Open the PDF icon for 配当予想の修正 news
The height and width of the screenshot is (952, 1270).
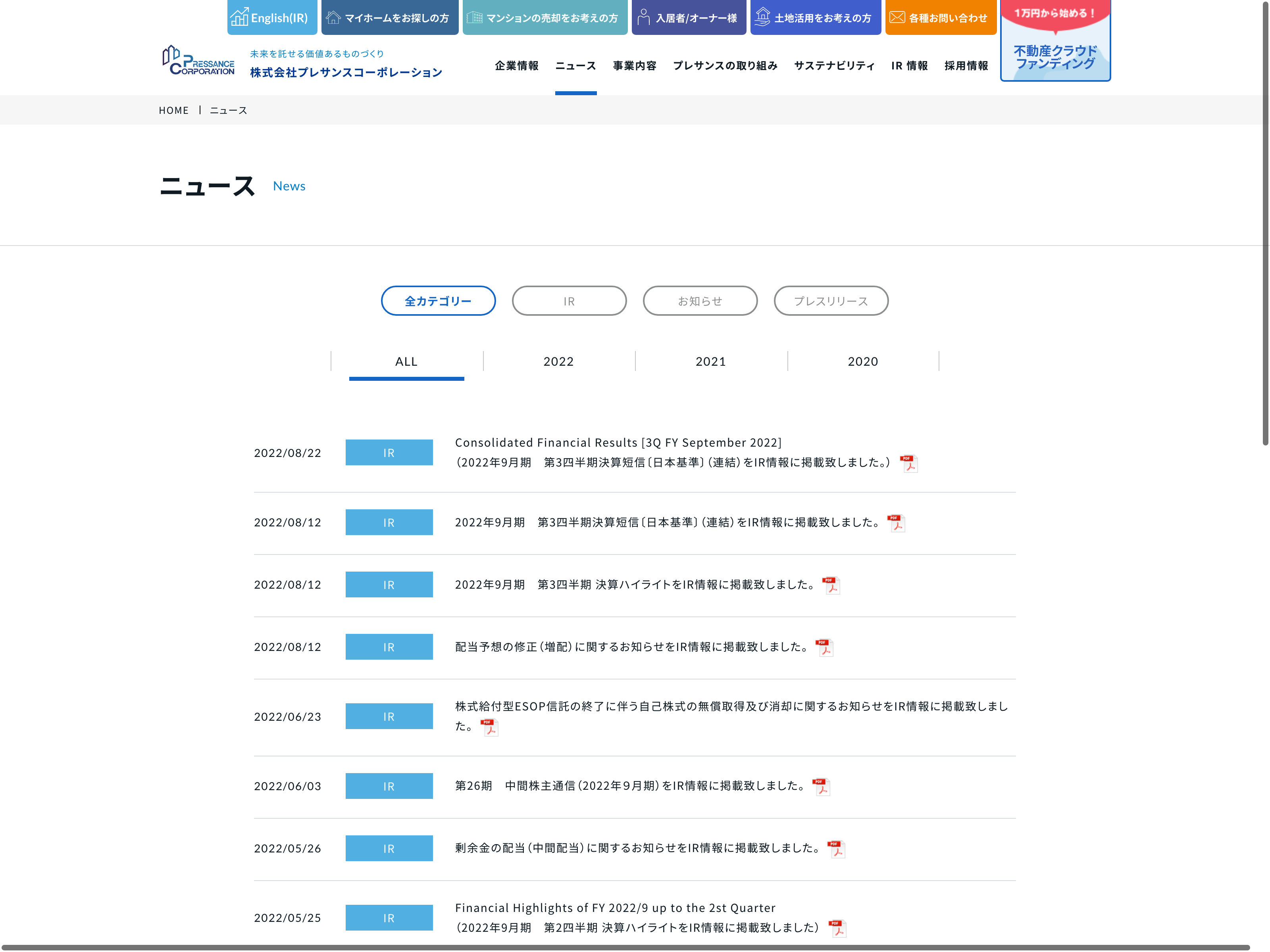[x=824, y=647]
